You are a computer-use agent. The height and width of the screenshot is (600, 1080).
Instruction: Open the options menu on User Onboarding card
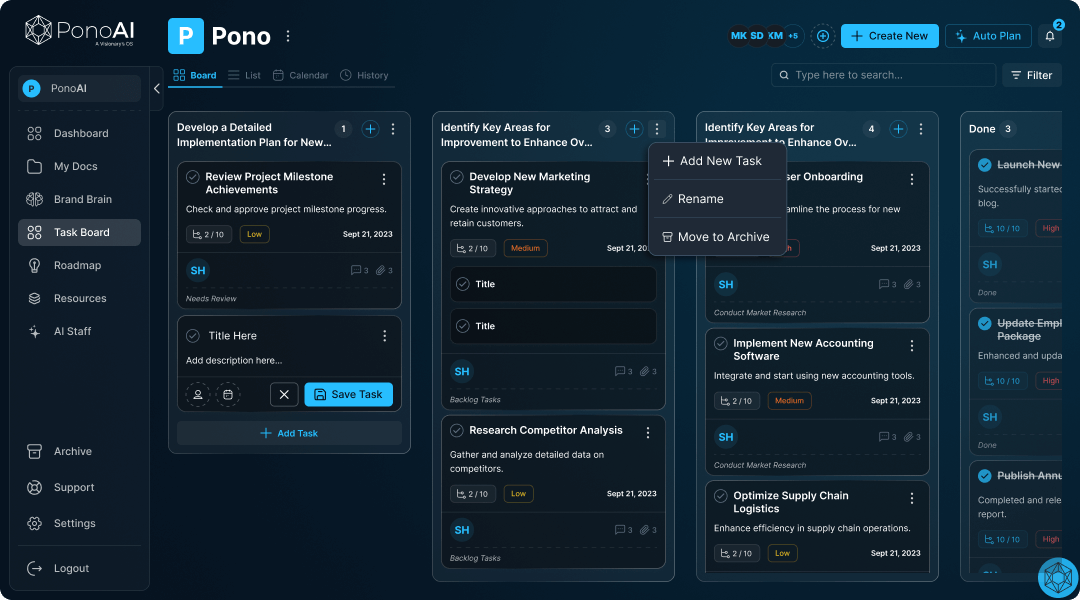tap(911, 177)
